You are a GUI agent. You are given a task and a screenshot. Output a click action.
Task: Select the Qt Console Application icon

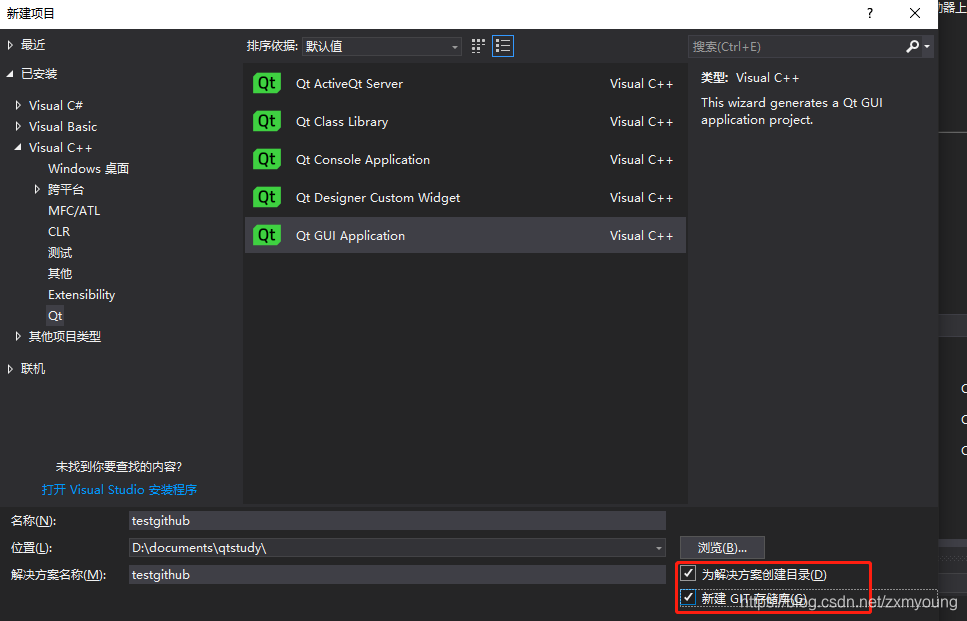[266, 159]
